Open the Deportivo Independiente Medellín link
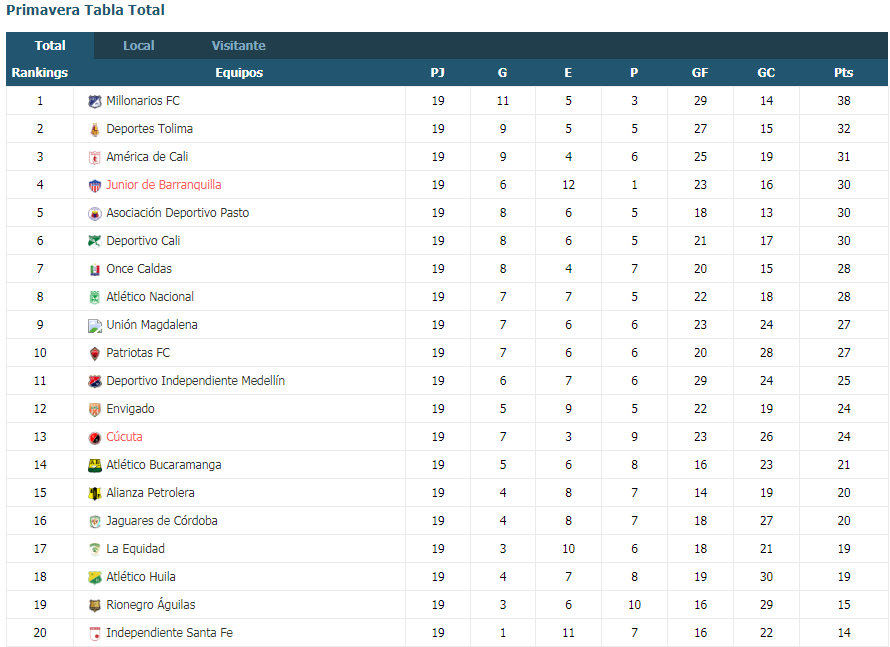Screen dimensions: 890x647 tap(196, 381)
